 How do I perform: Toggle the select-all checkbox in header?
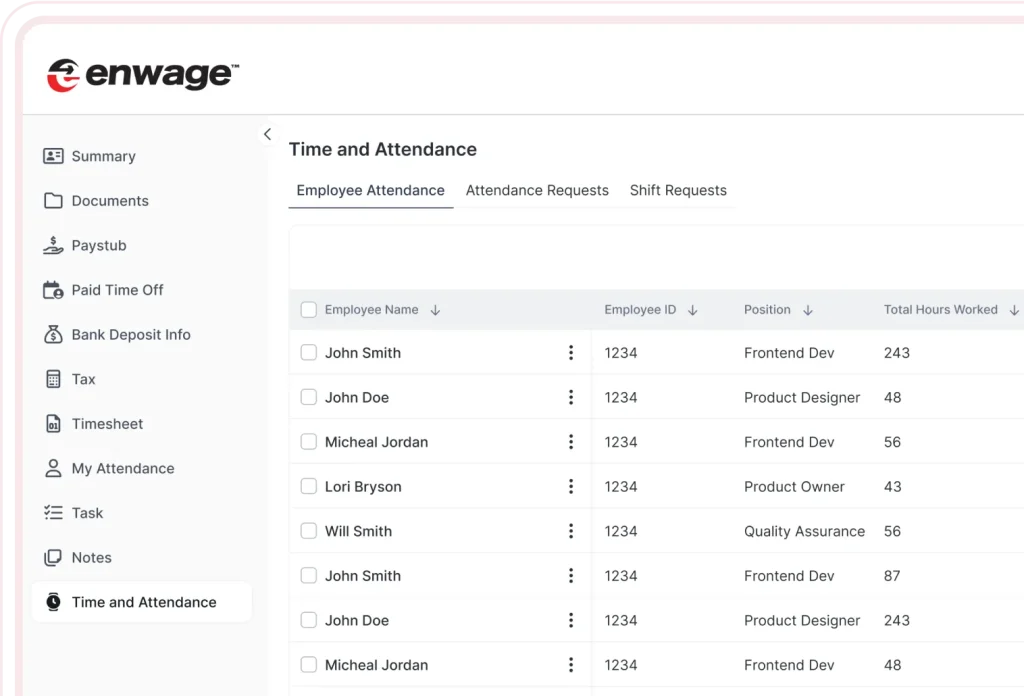(x=309, y=310)
